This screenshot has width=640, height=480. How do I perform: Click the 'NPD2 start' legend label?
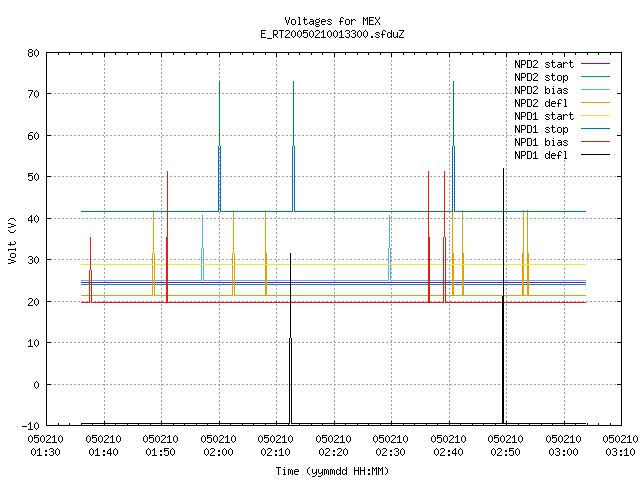coord(544,64)
